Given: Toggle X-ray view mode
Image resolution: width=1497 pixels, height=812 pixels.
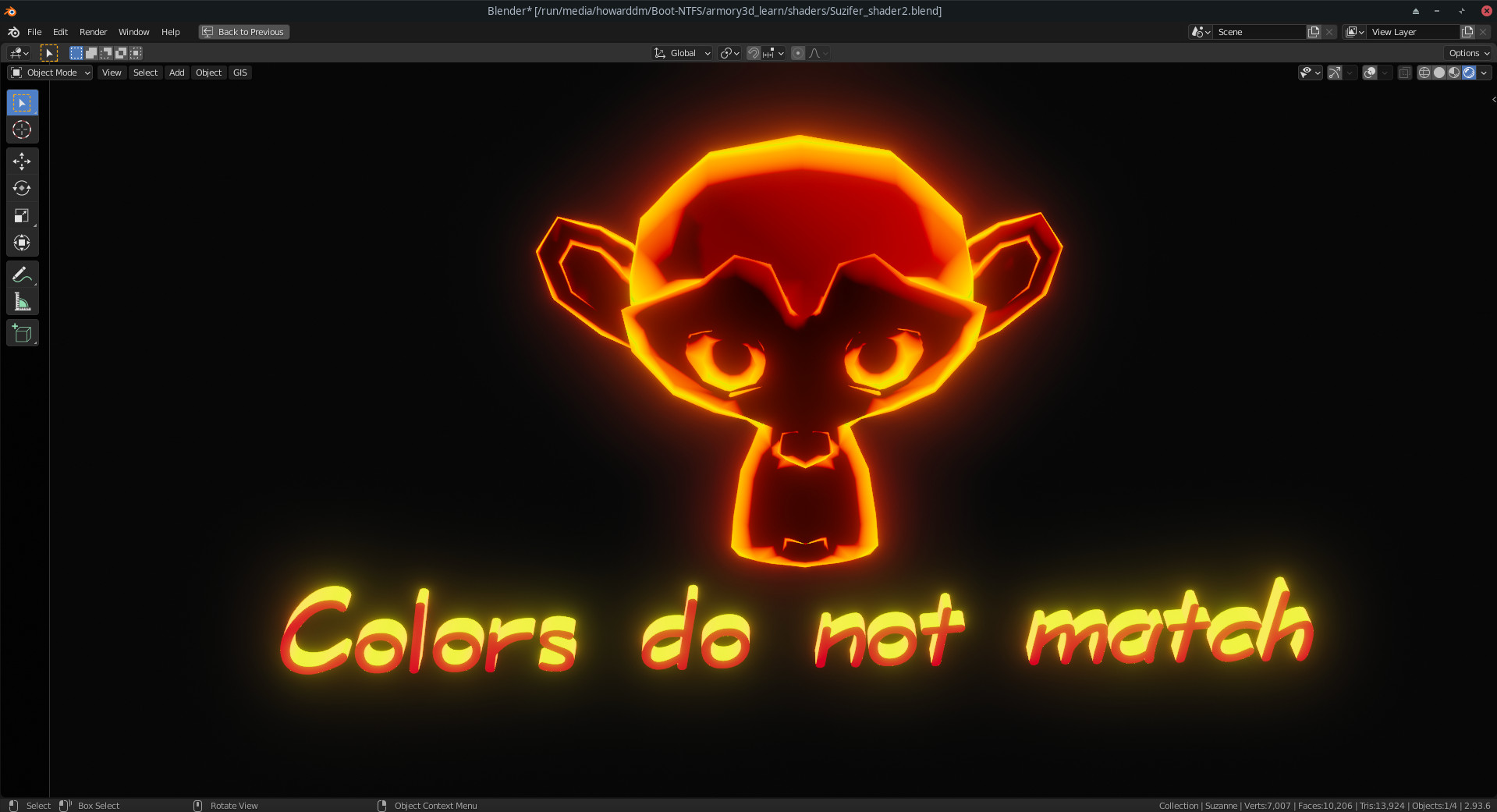Looking at the screenshot, I should coord(1404,73).
